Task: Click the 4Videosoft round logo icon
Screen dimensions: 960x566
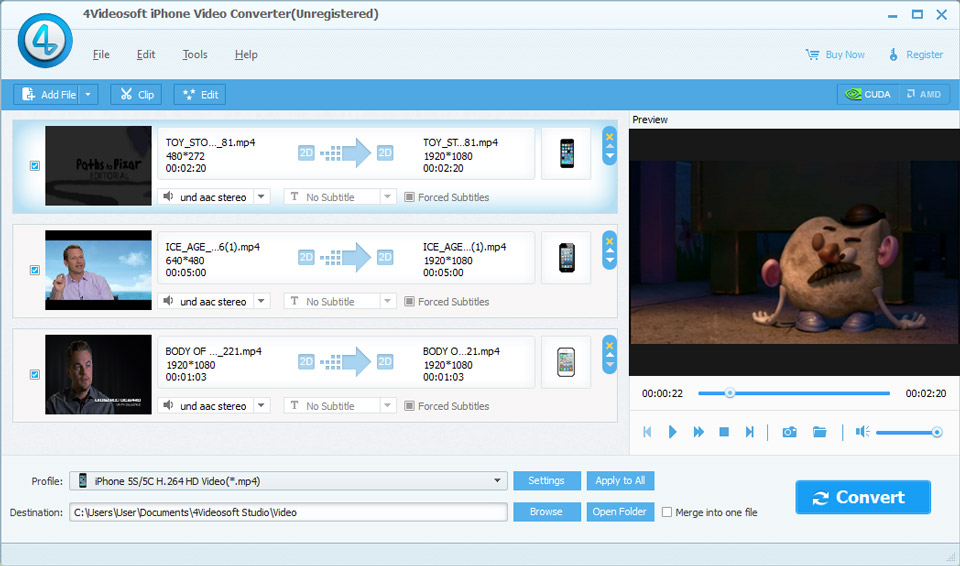Action: point(45,40)
